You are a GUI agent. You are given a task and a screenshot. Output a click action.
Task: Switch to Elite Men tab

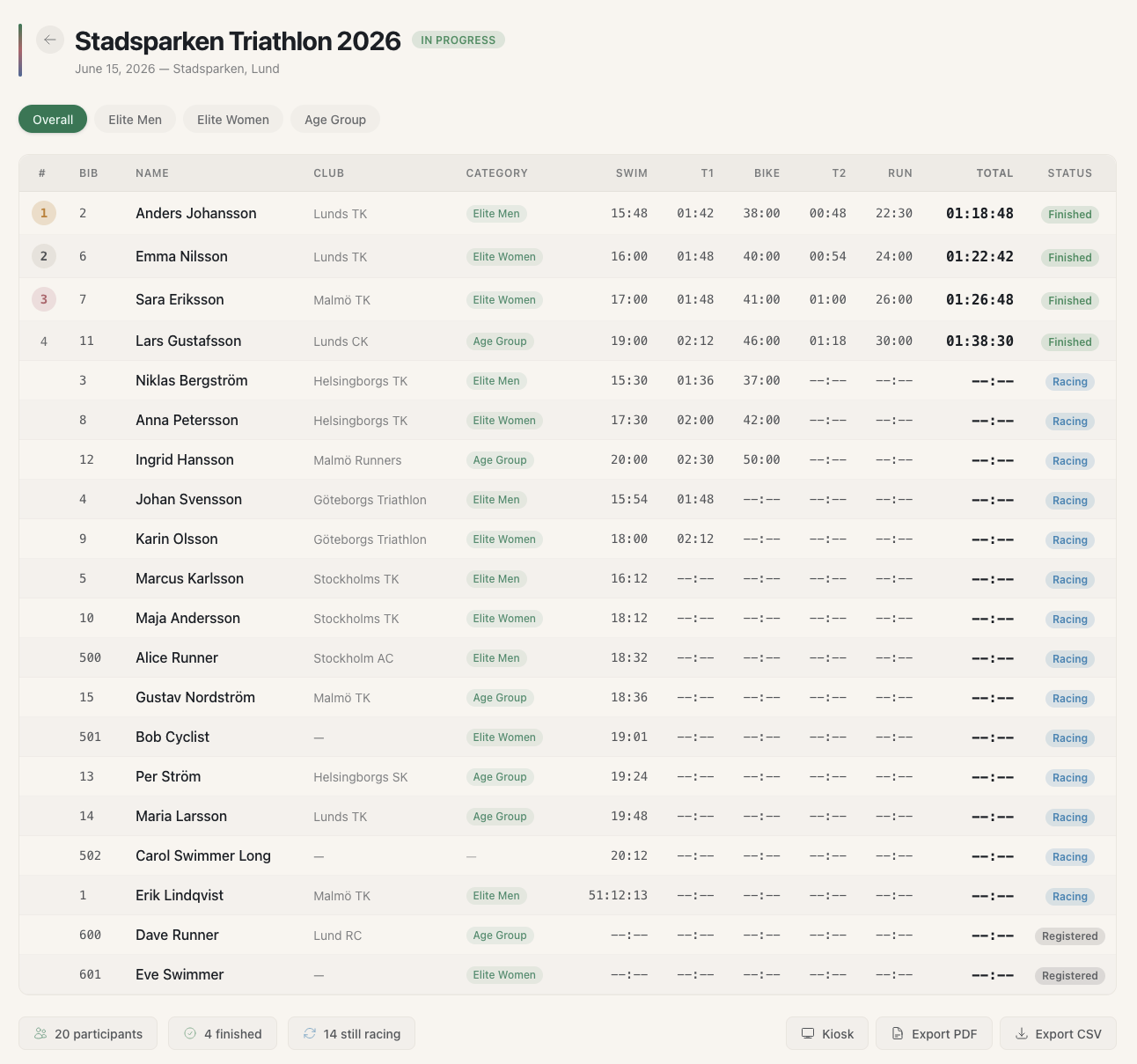136,120
